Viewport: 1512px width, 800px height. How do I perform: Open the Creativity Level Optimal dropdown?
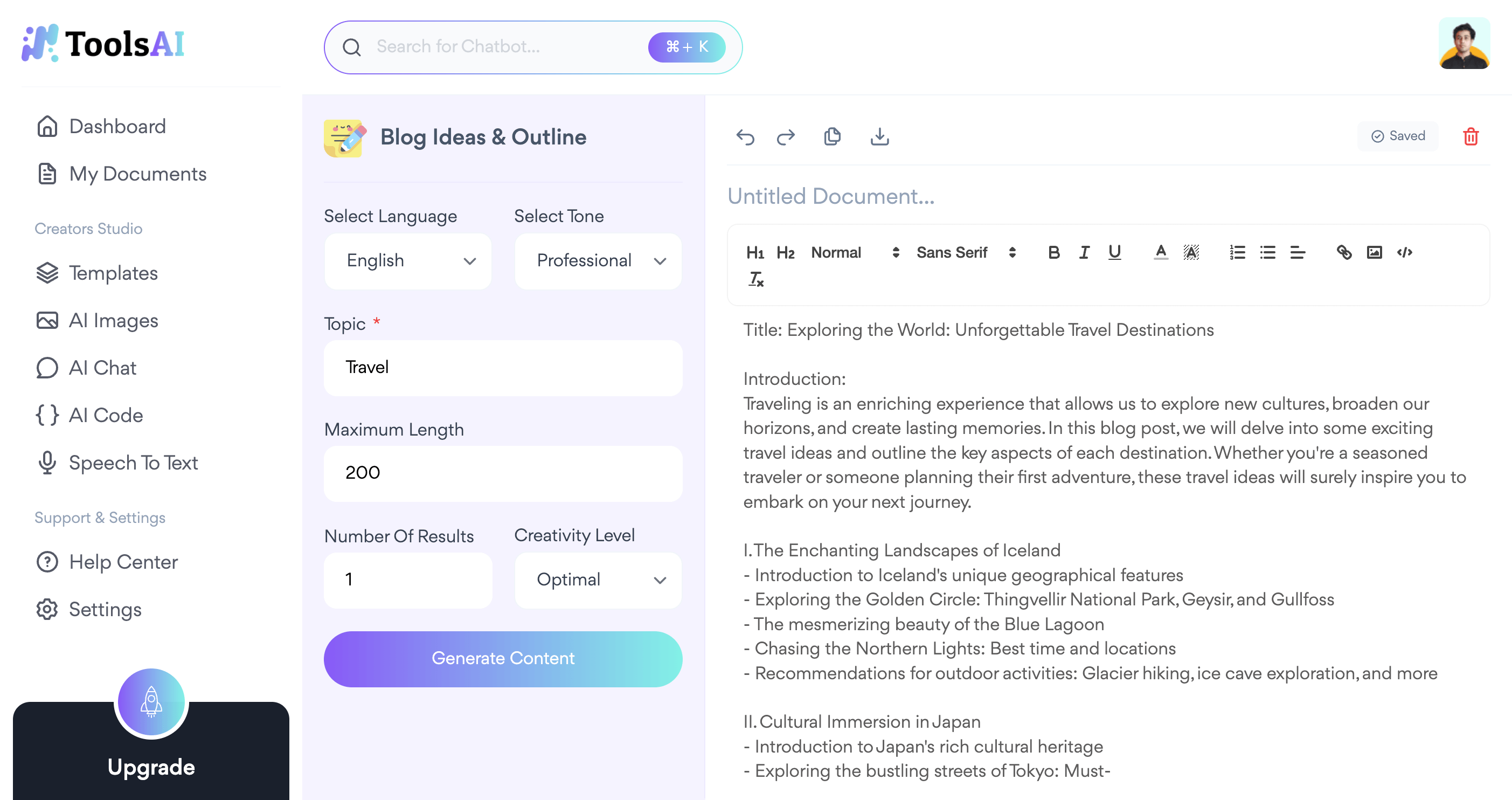(598, 580)
